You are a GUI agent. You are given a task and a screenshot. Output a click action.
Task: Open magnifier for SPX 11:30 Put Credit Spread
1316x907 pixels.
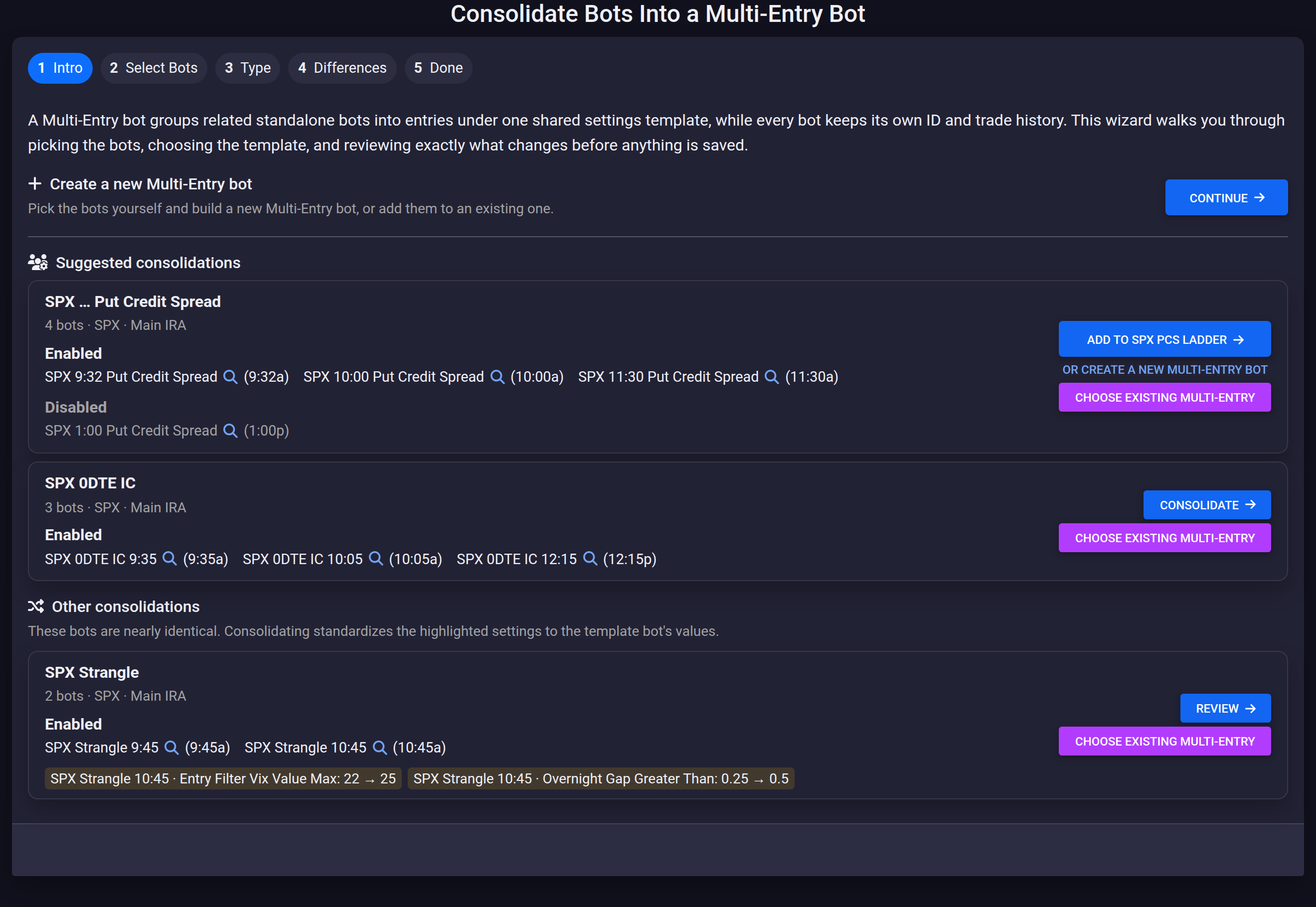[x=772, y=377]
